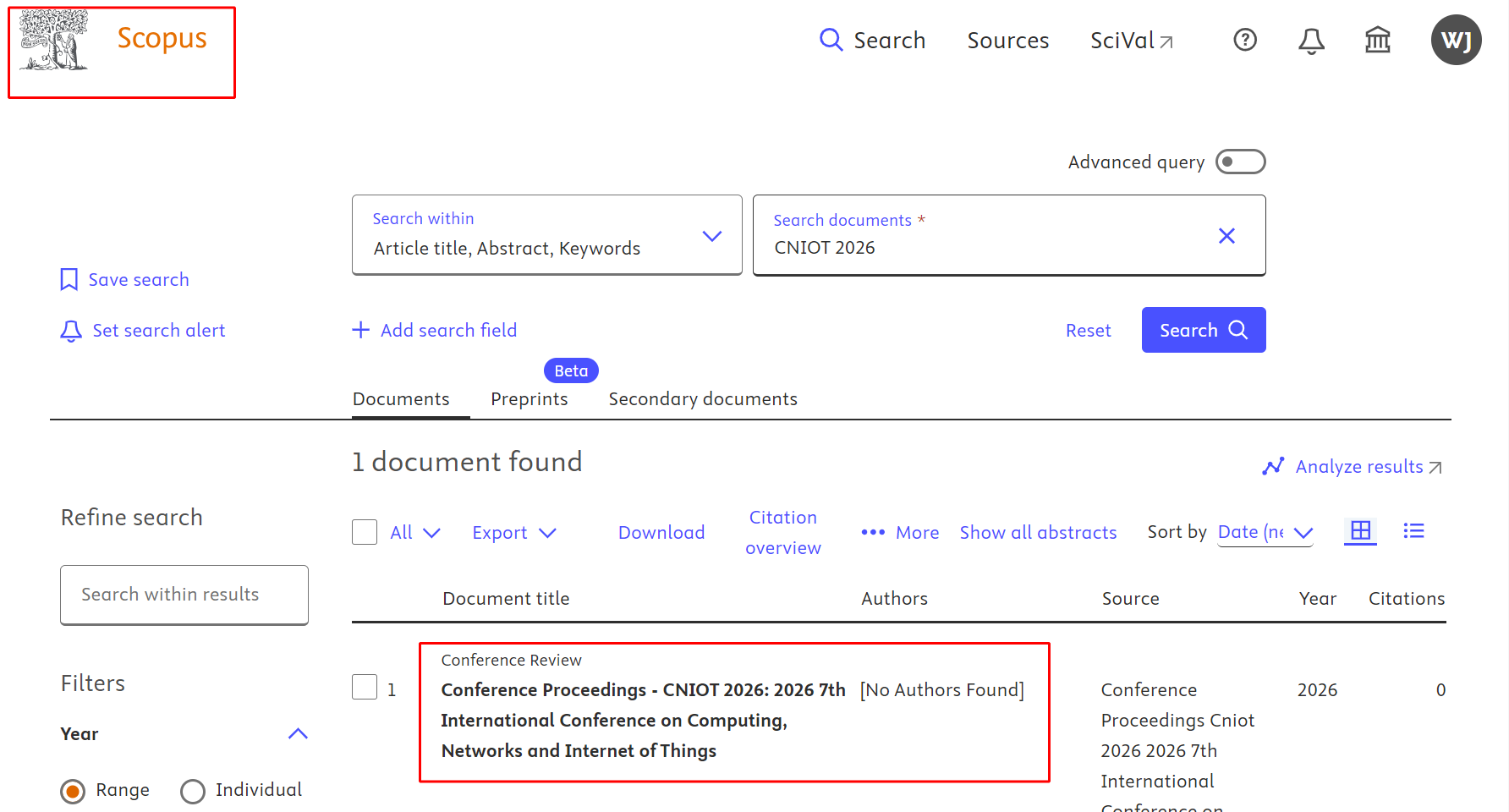Switch to list view icon
Viewport: 1509px width, 812px height.
(x=1413, y=531)
